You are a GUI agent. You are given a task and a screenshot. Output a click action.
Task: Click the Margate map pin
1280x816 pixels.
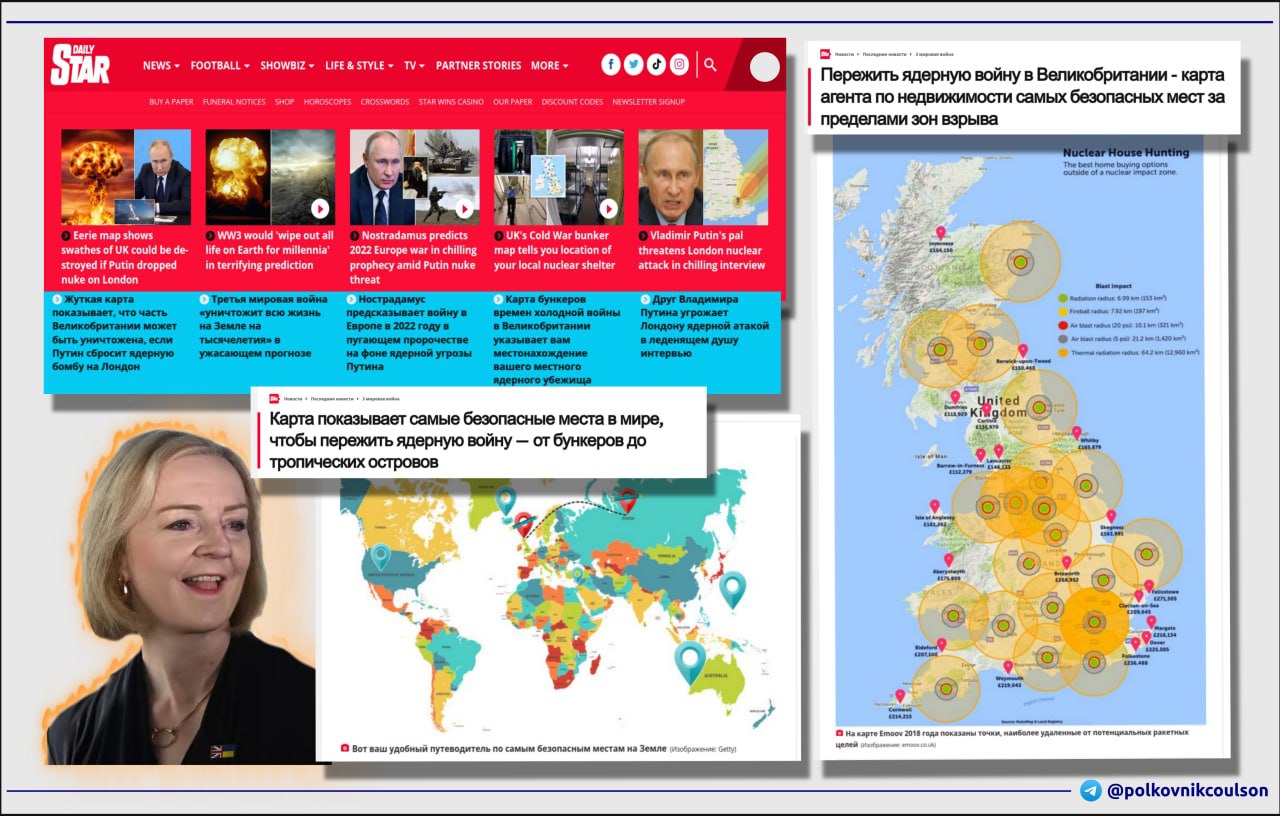pyautogui.click(x=1151, y=621)
